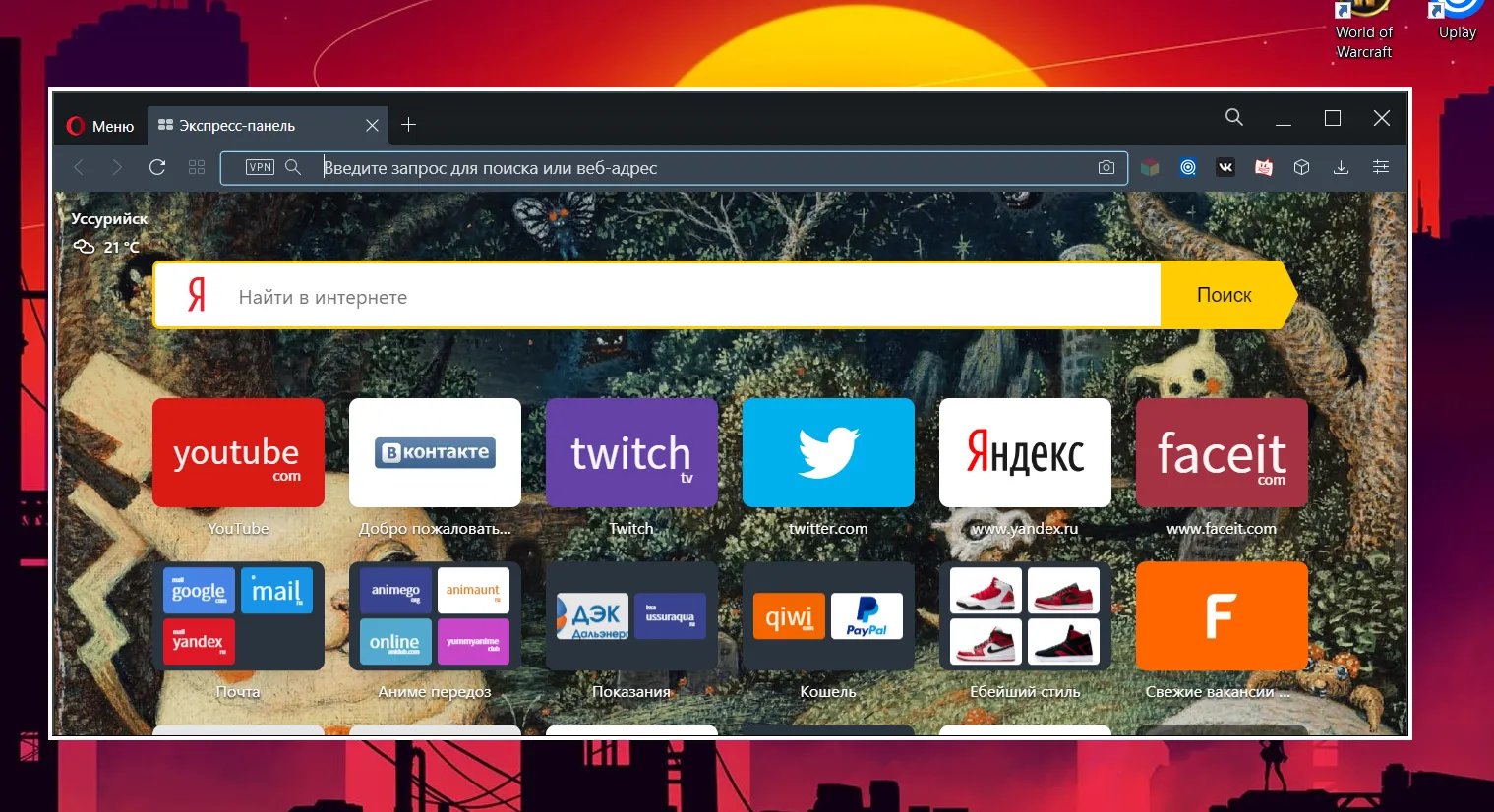Viewport: 1494px width, 812px height.
Task: Click the www.yandex.ru caption
Action: click(x=1025, y=529)
